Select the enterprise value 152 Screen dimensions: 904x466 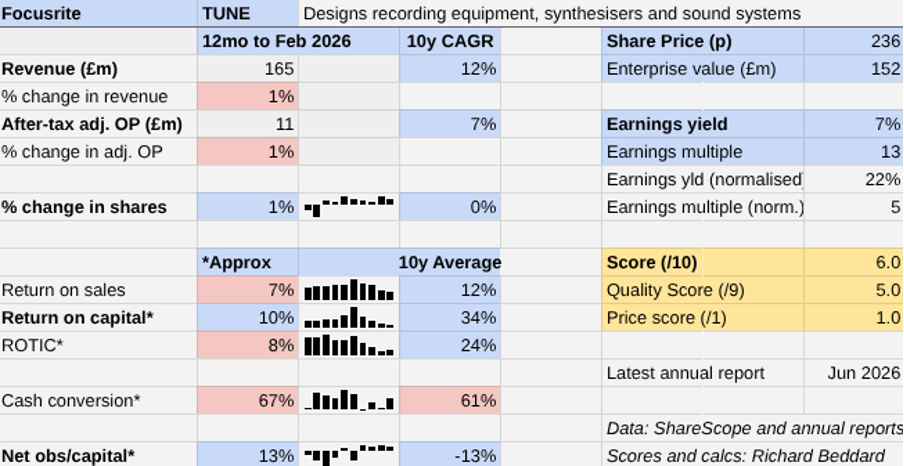click(x=854, y=69)
